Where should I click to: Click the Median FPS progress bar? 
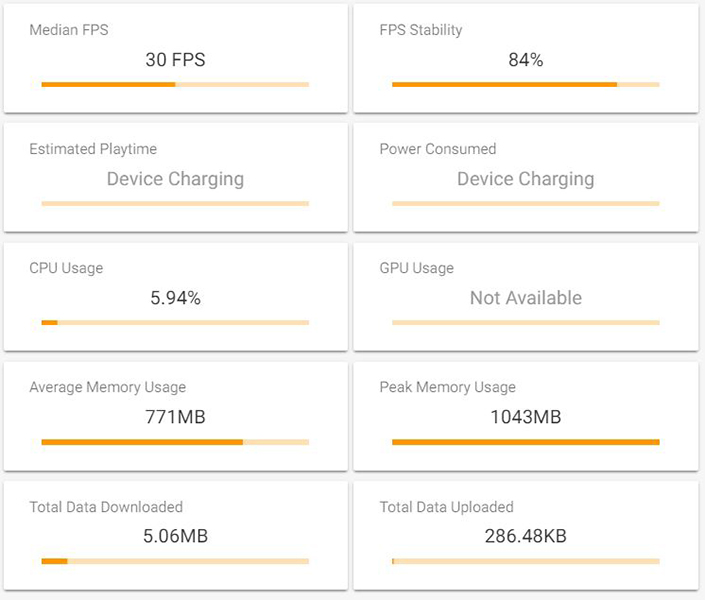(175, 85)
